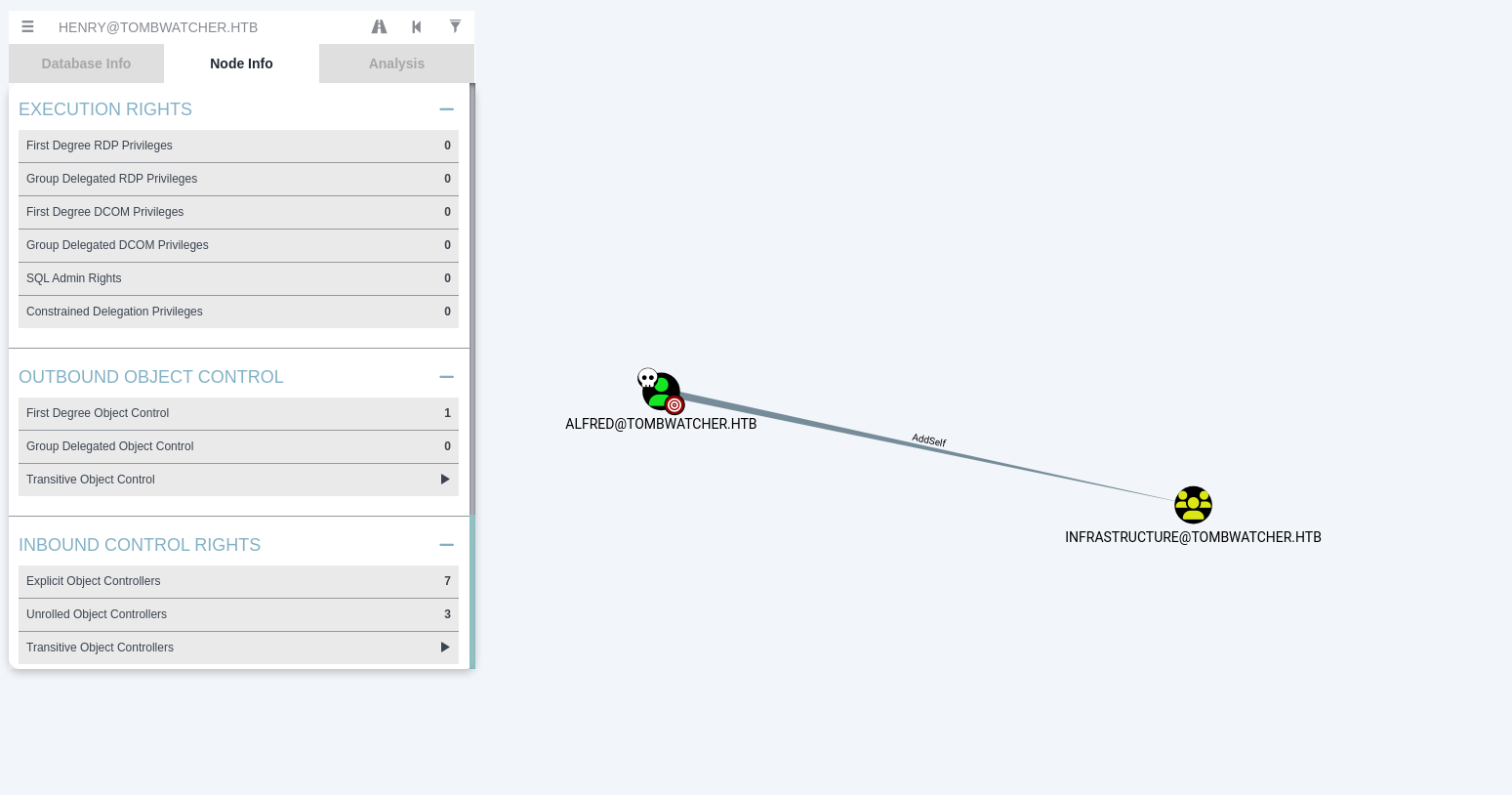Click the AddSelf edge label

[x=928, y=440]
